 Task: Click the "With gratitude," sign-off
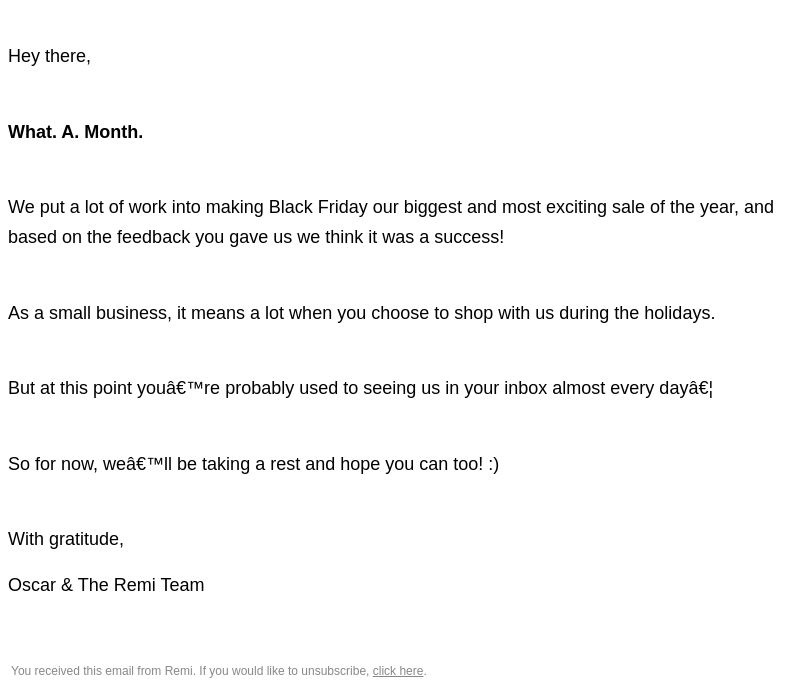(x=66, y=539)
